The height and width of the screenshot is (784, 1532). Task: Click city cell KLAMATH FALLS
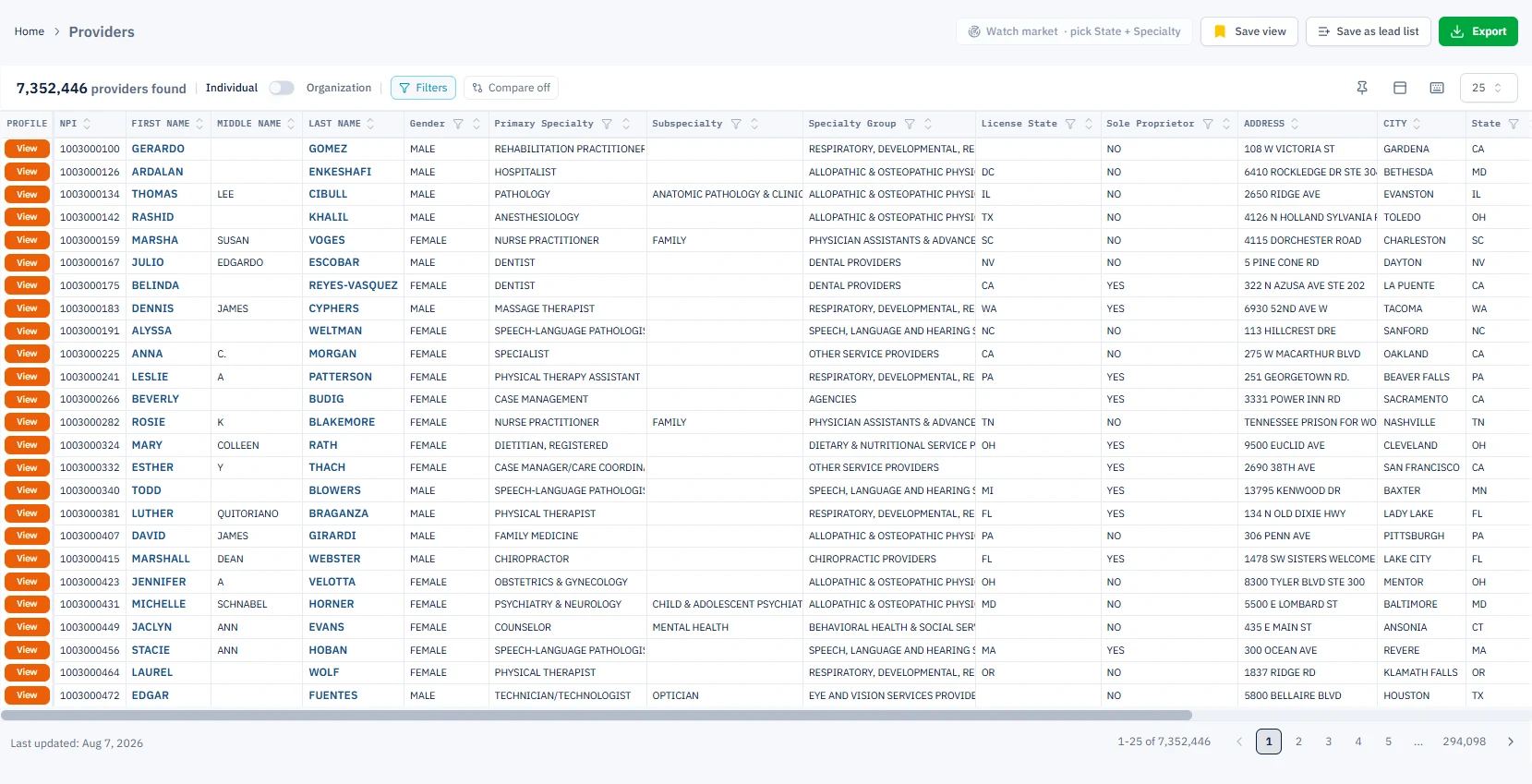pyautogui.click(x=1420, y=672)
